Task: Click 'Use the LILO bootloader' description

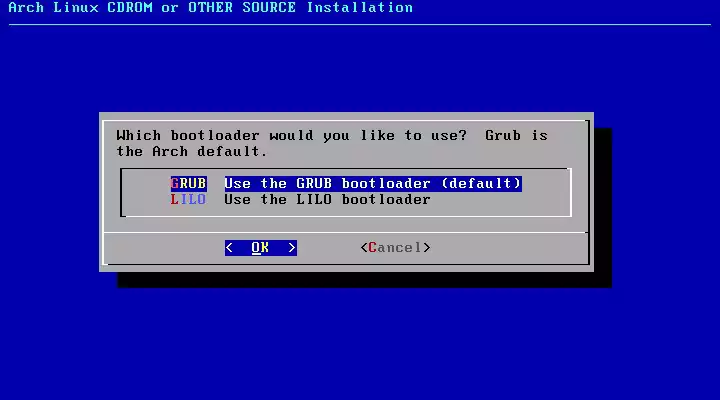Action: point(327,200)
